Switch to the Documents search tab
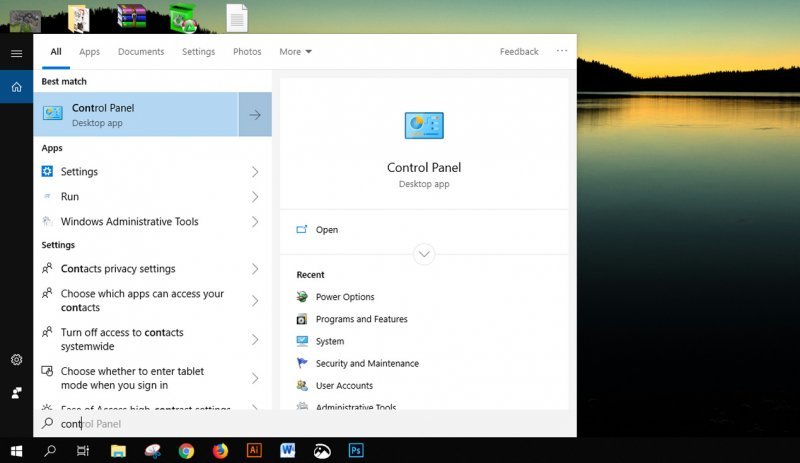 tap(141, 52)
